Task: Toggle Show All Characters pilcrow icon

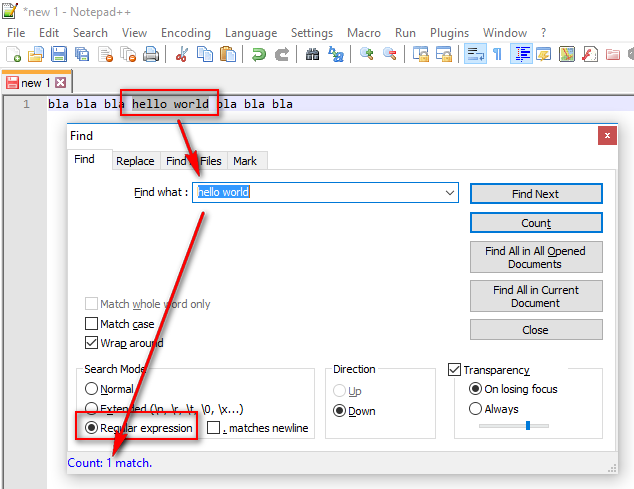Action: coord(498,54)
